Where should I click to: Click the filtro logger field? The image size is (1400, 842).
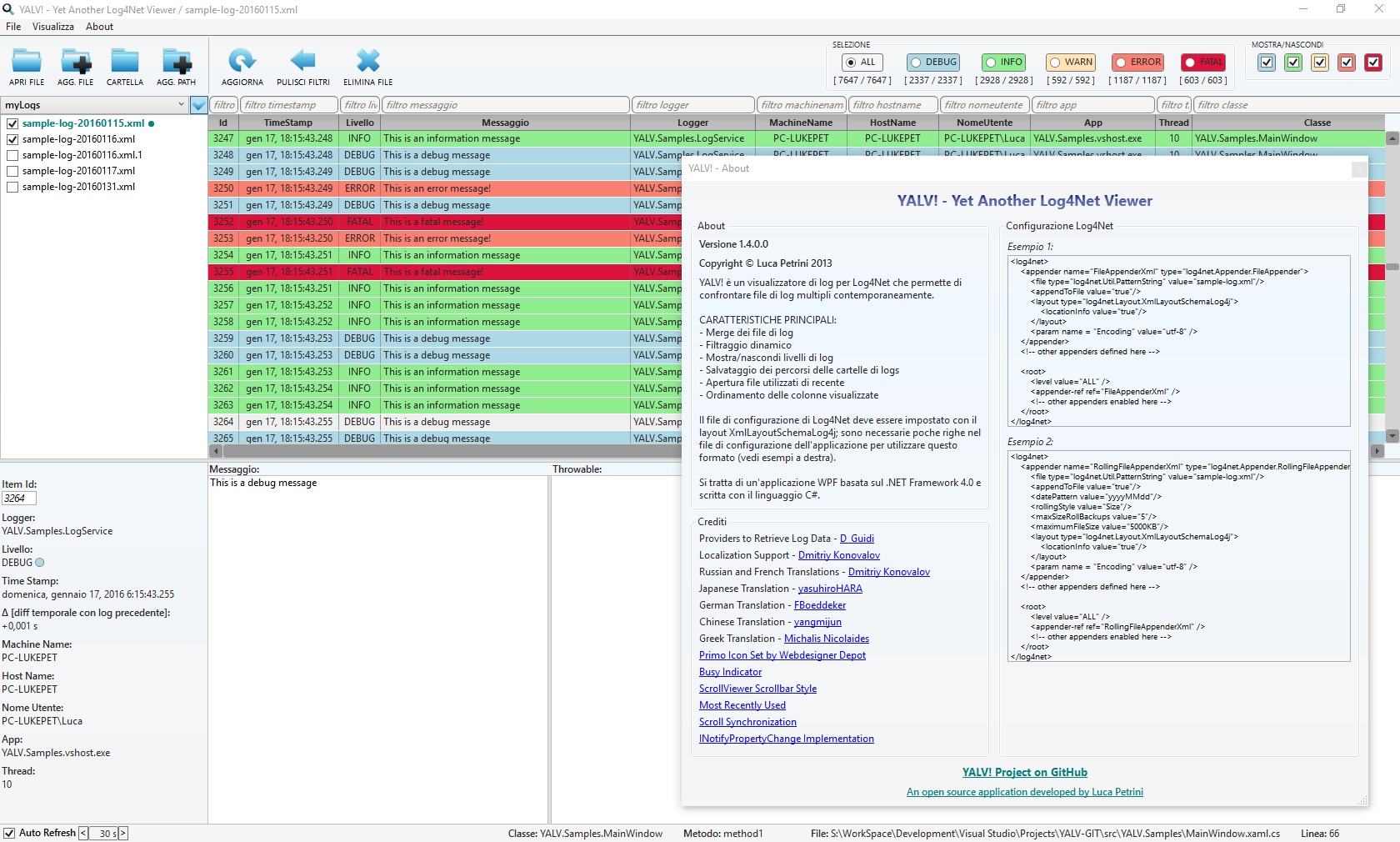click(692, 105)
